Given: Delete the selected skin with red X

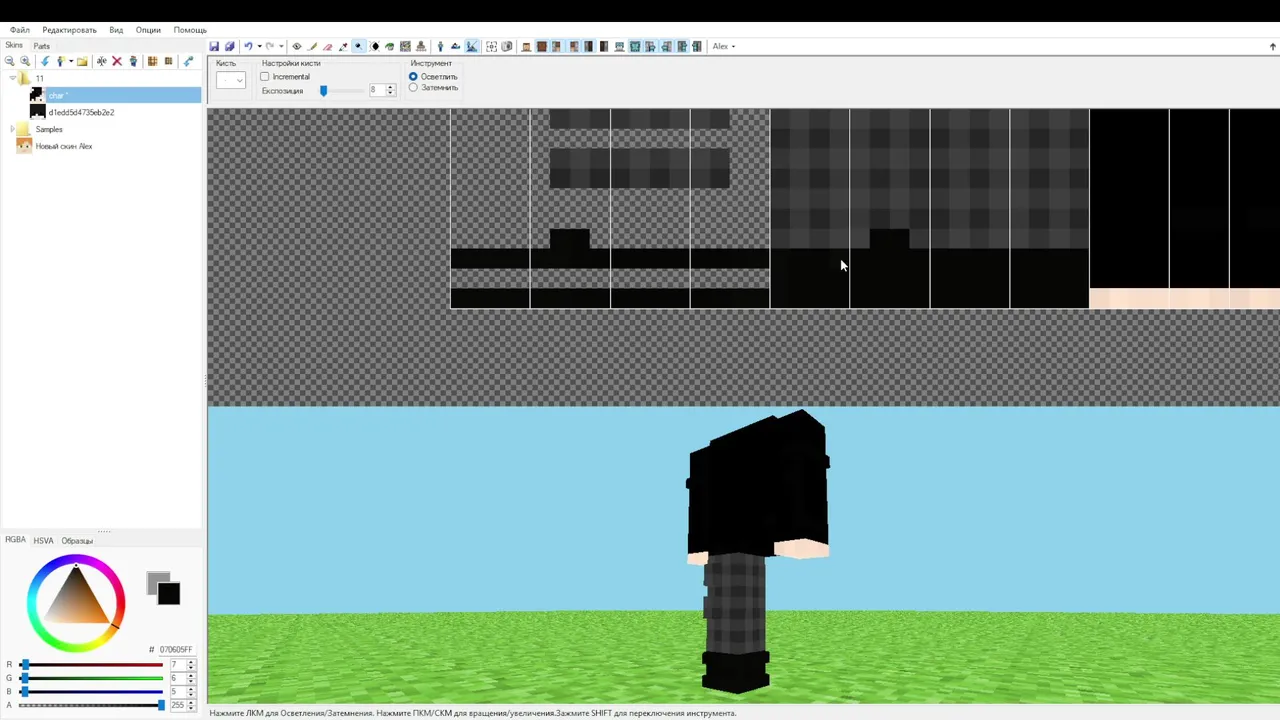Looking at the screenshot, I should coord(117,62).
